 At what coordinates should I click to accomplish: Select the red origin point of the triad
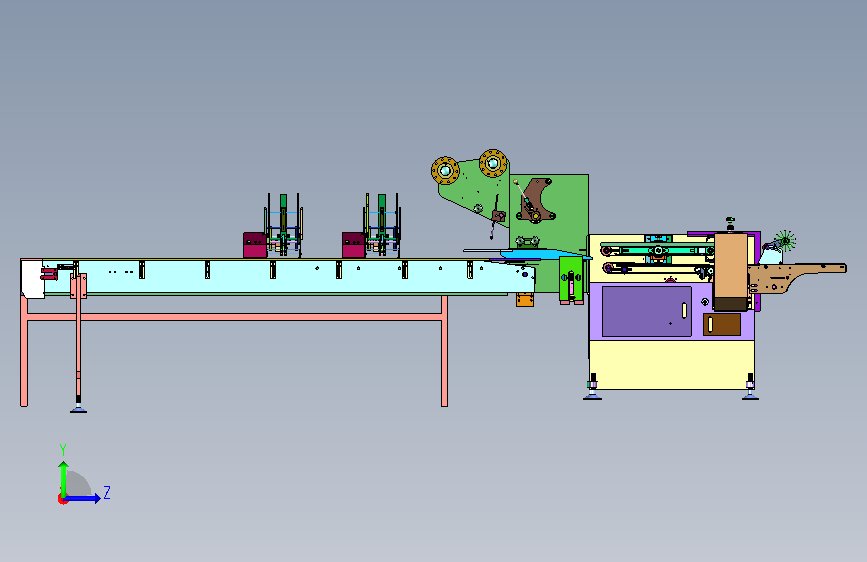click(62, 499)
